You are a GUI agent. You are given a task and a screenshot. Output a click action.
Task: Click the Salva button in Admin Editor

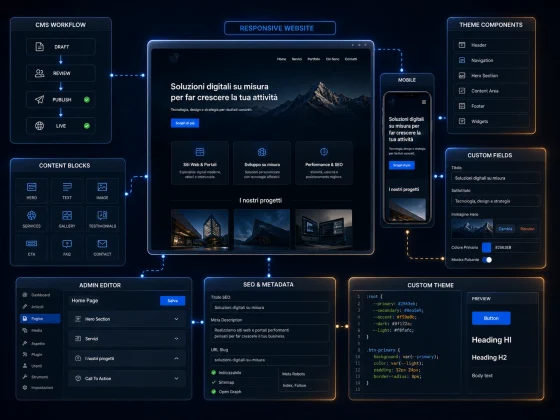pos(172,301)
